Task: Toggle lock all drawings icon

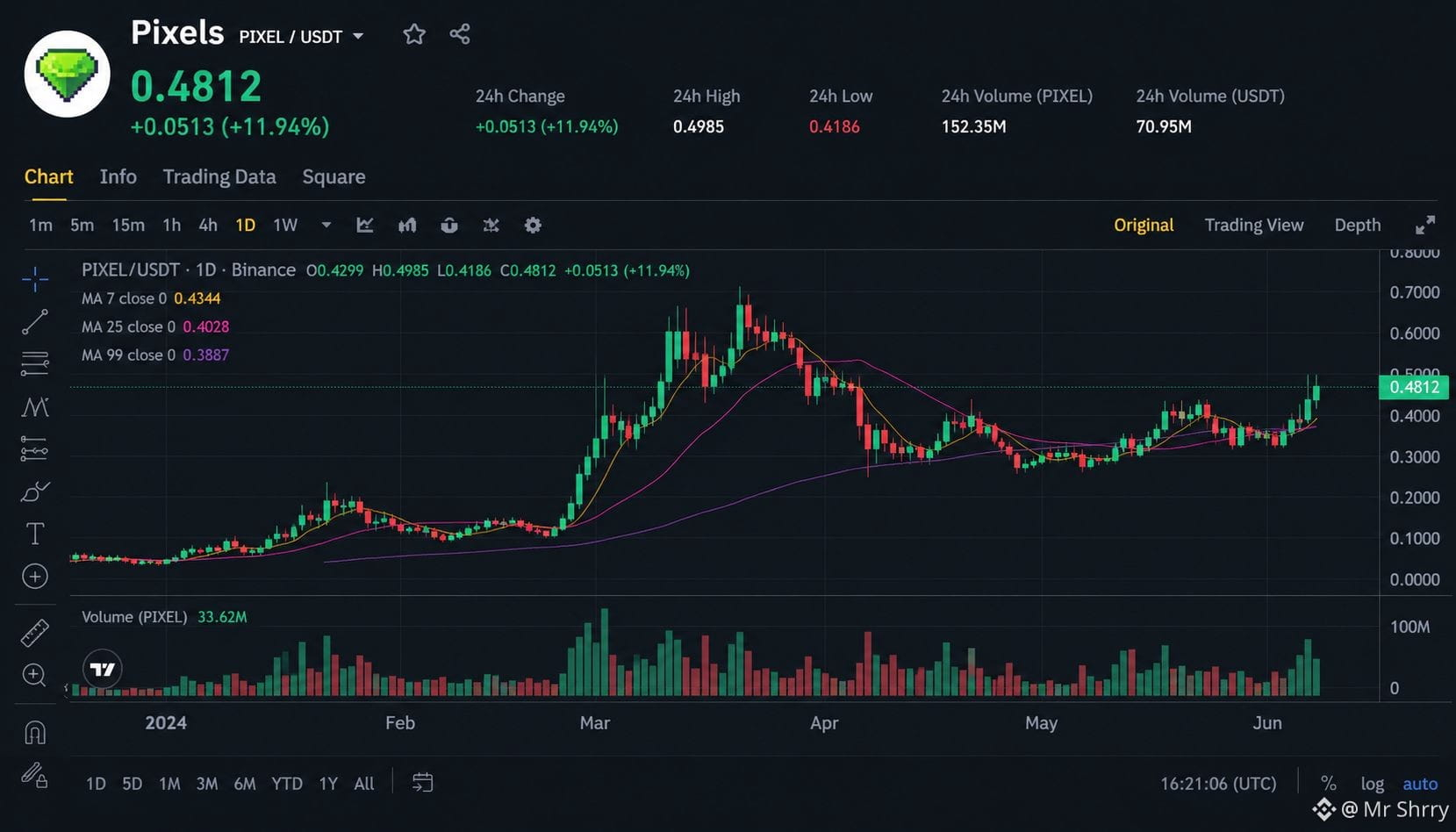Action: tap(35, 775)
